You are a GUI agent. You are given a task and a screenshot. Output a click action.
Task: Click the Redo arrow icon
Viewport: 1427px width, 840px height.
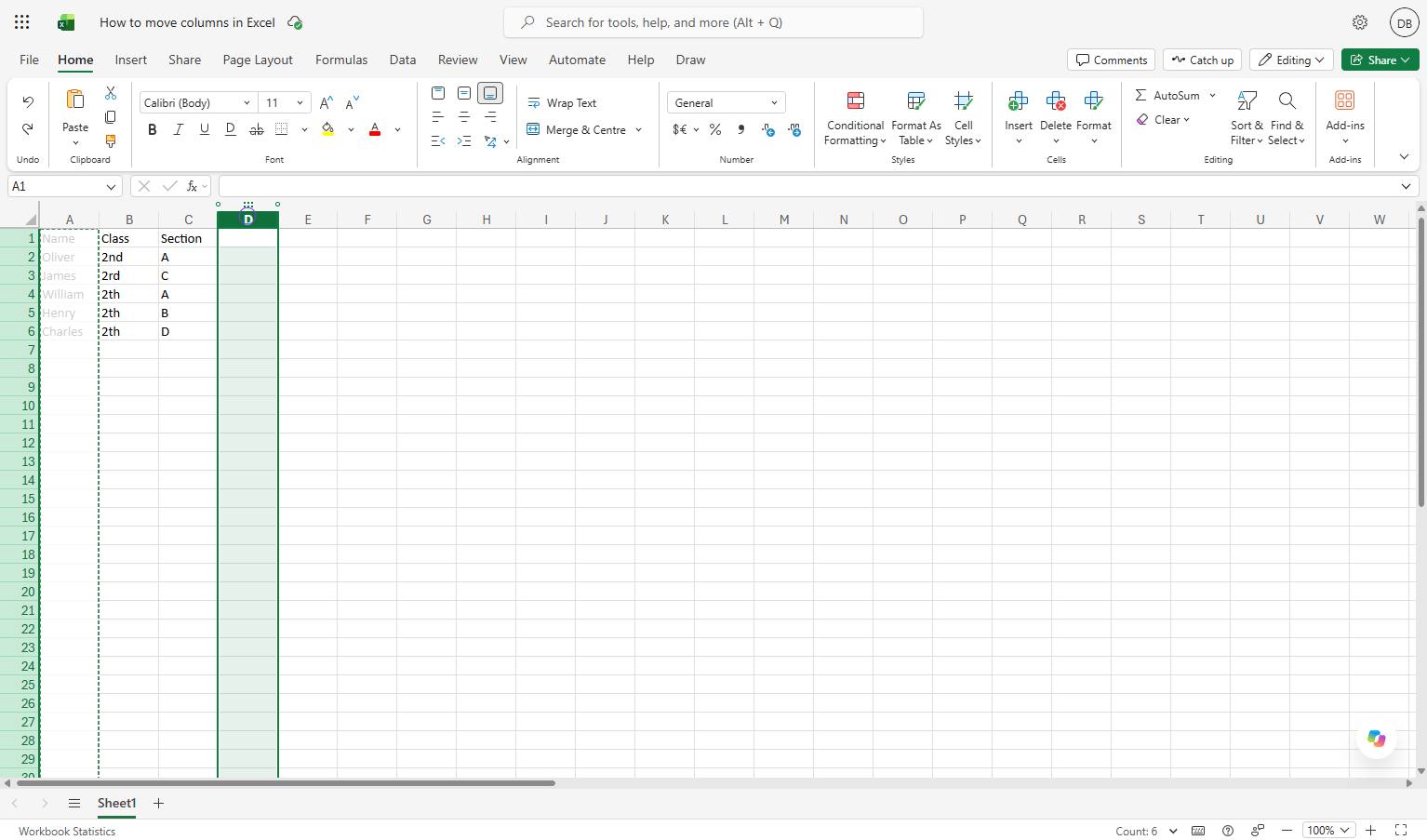tap(28, 129)
